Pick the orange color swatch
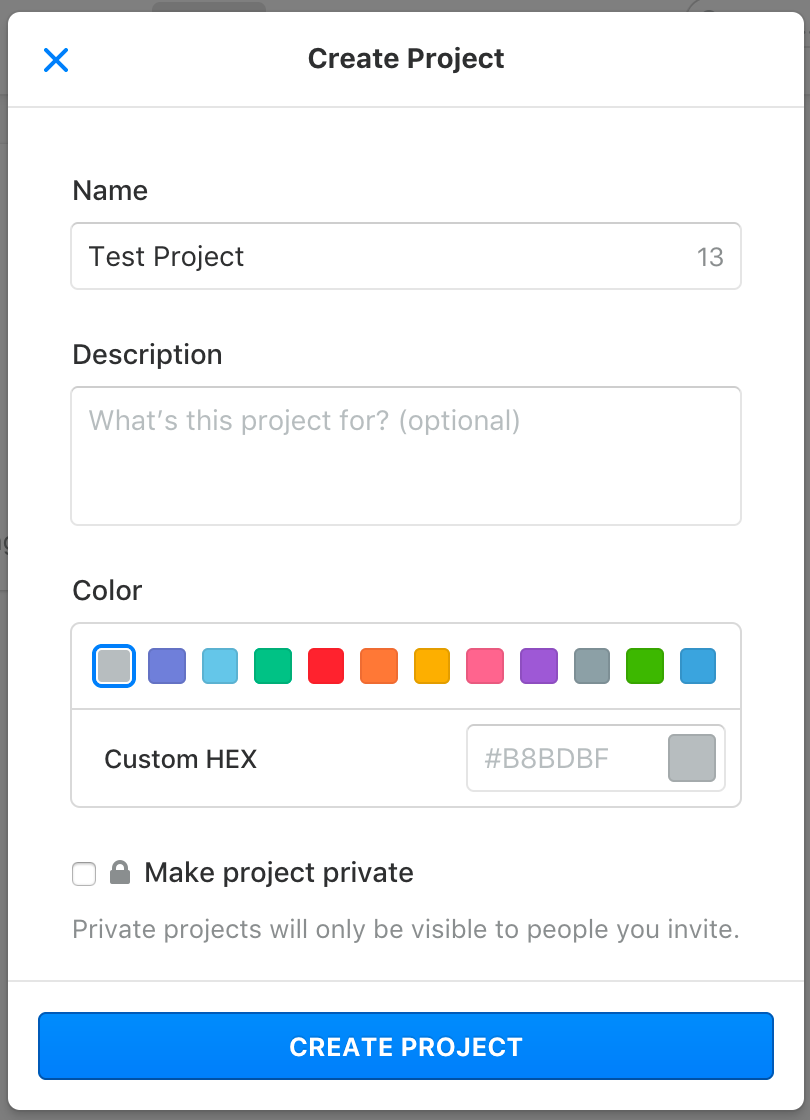810x1120 pixels. coord(379,666)
